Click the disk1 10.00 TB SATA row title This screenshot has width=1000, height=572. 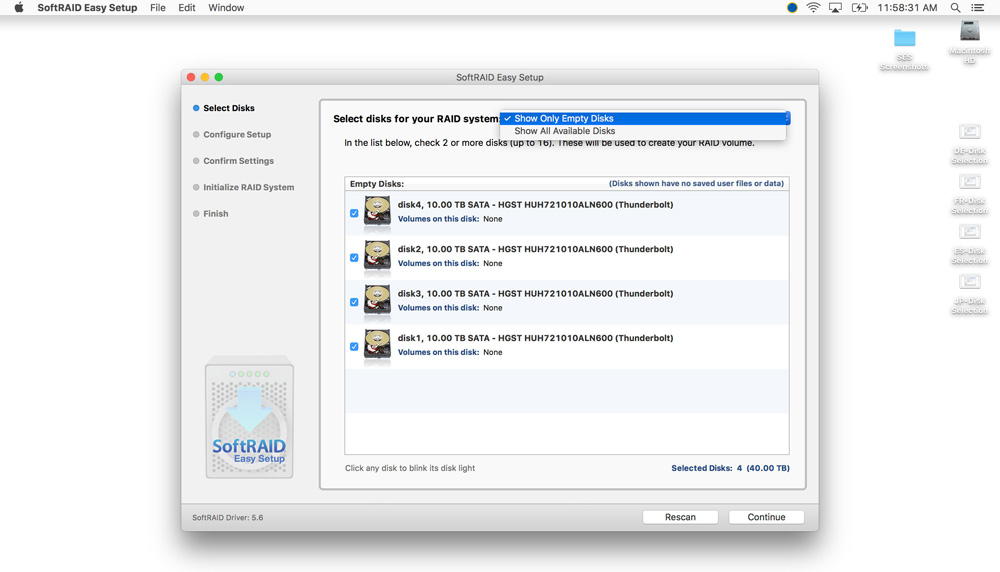click(535, 338)
